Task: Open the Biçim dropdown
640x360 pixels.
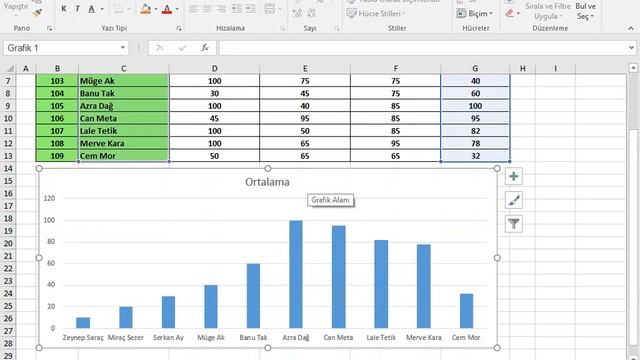Action: [x=474, y=13]
